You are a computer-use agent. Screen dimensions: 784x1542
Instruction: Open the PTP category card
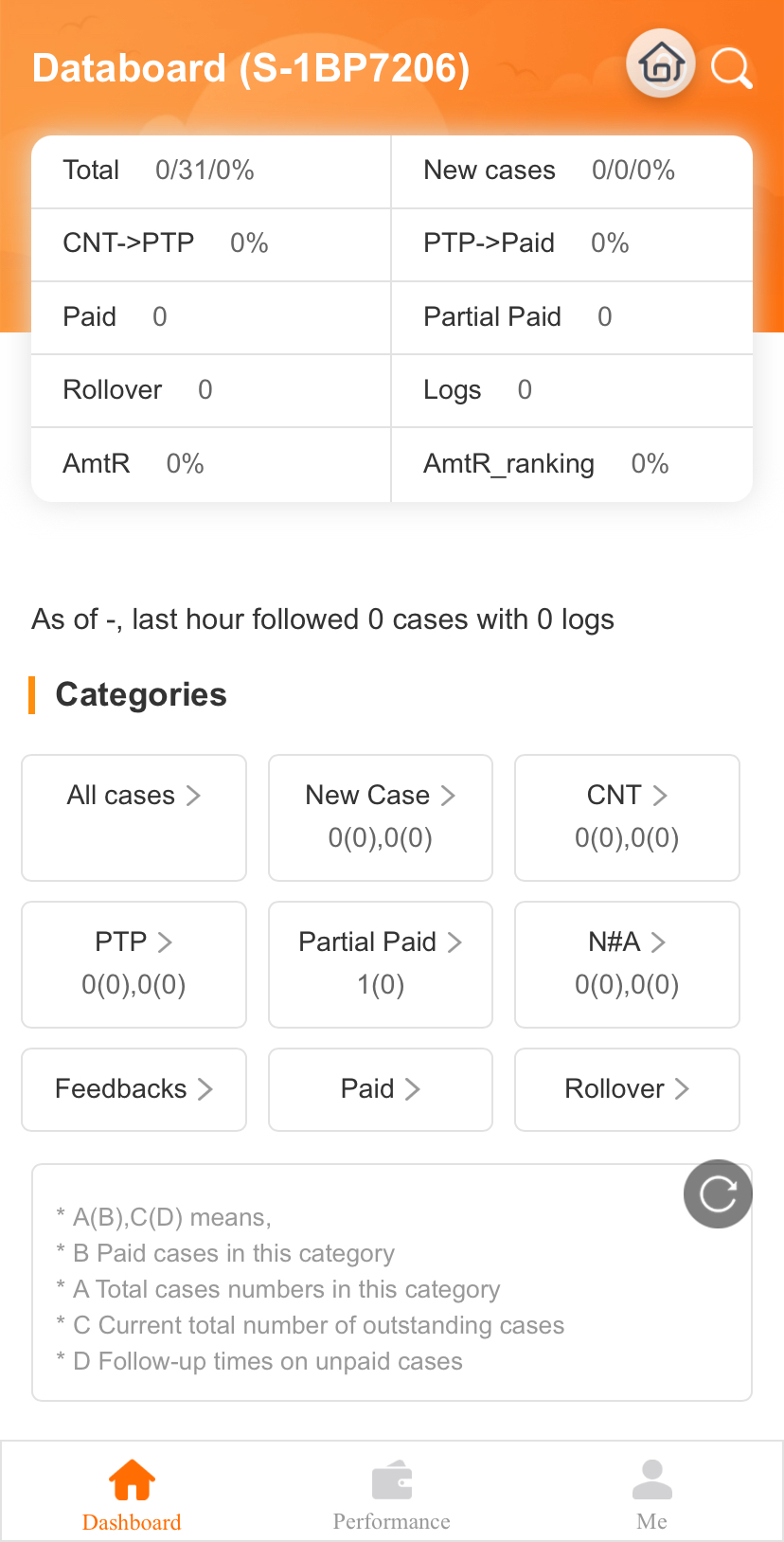[x=134, y=964]
